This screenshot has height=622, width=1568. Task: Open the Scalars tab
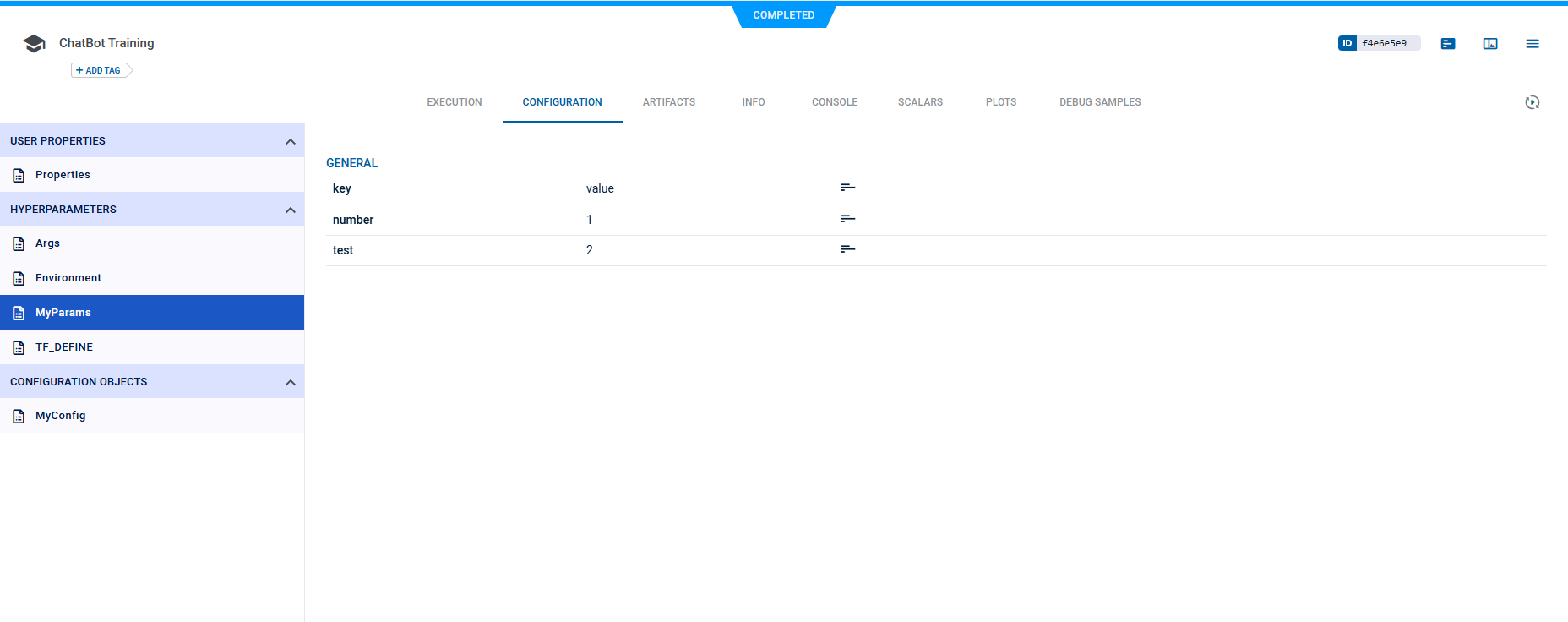pyautogui.click(x=920, y=102)
